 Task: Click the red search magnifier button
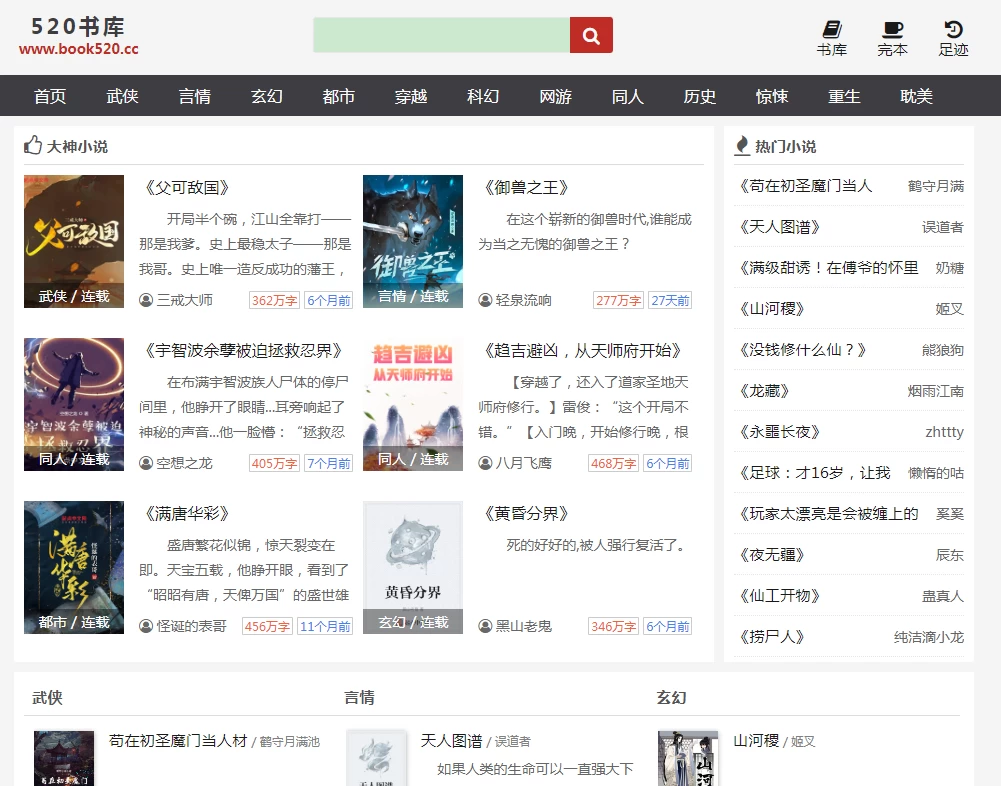591,35
